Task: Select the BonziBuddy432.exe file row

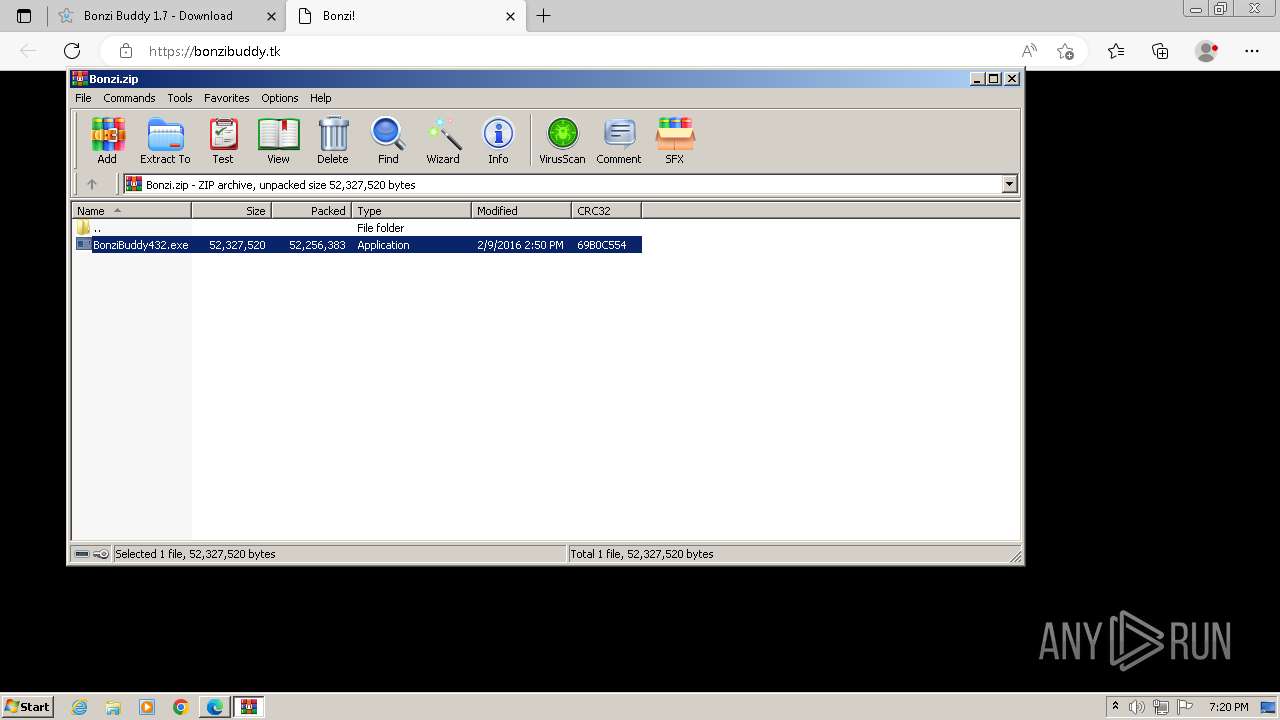Action: tap(358, 245)
